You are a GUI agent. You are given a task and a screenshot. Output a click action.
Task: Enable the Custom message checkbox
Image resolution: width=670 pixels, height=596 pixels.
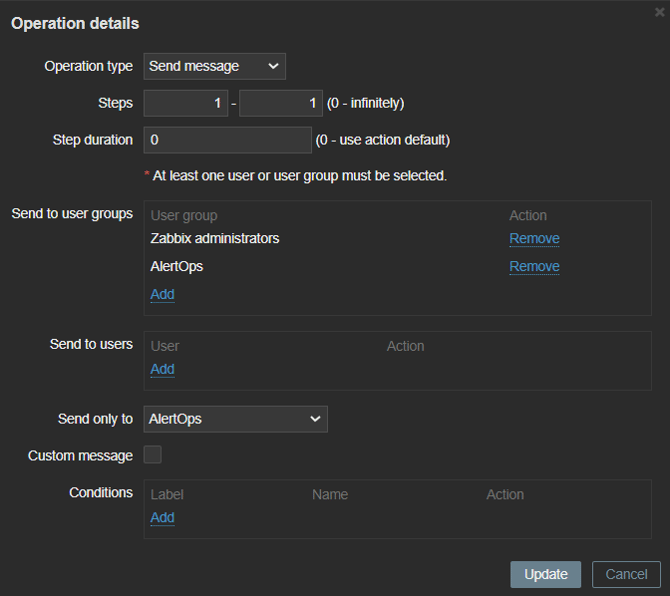153,455
